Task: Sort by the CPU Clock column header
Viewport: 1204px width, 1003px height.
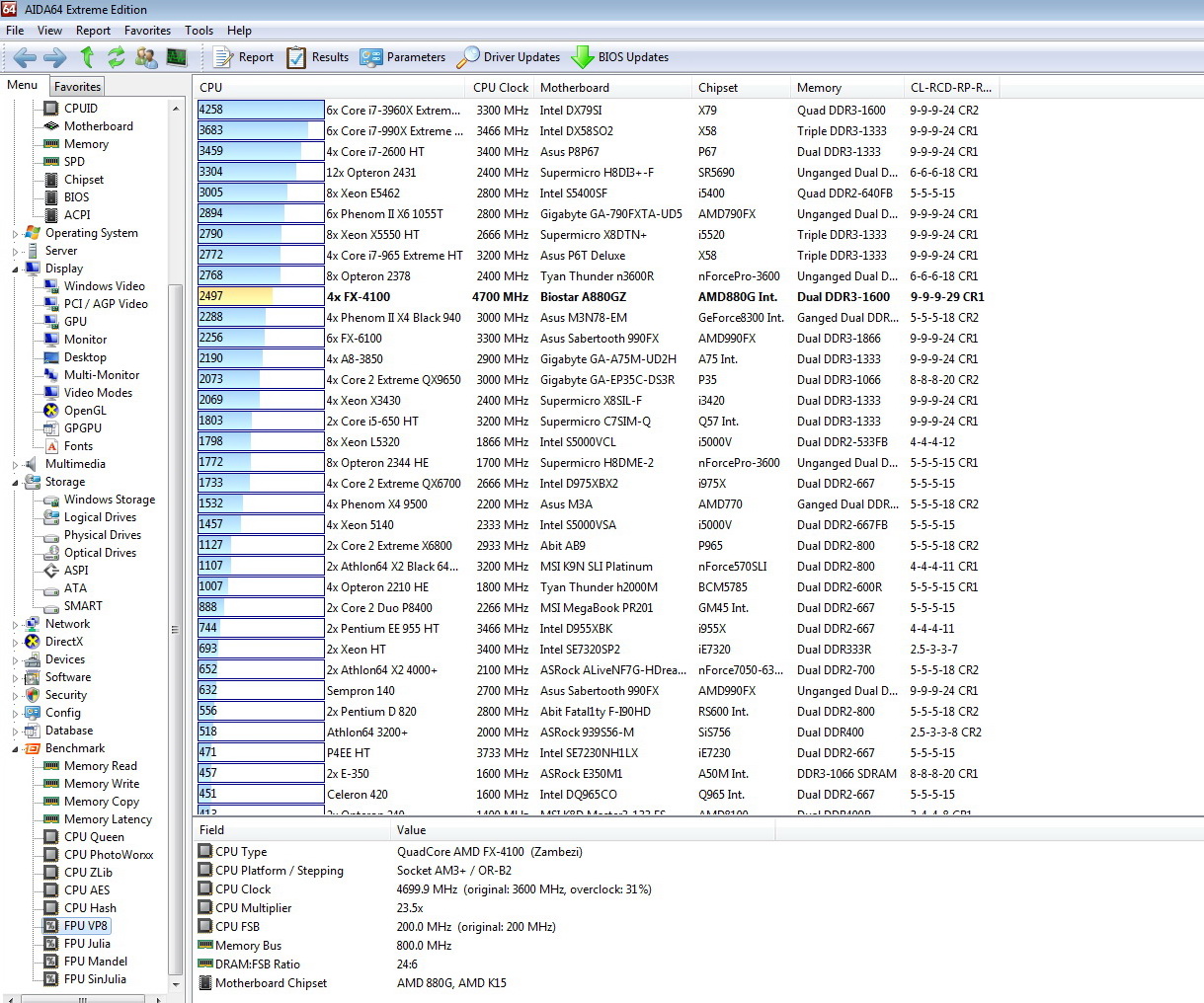Action: 501,88
